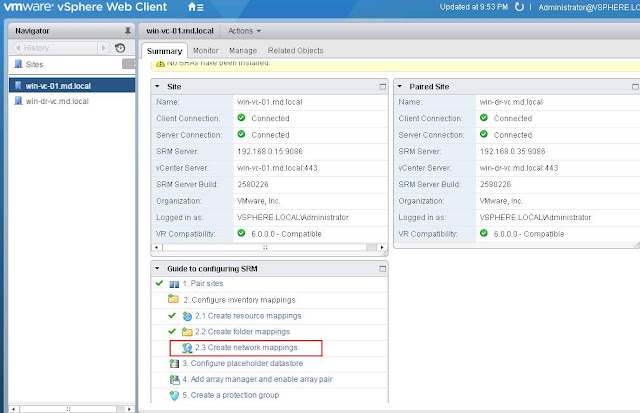Screen dimensions: 640x413
Task: Click Paired Site Client Connection status icon
Action: 484,118
